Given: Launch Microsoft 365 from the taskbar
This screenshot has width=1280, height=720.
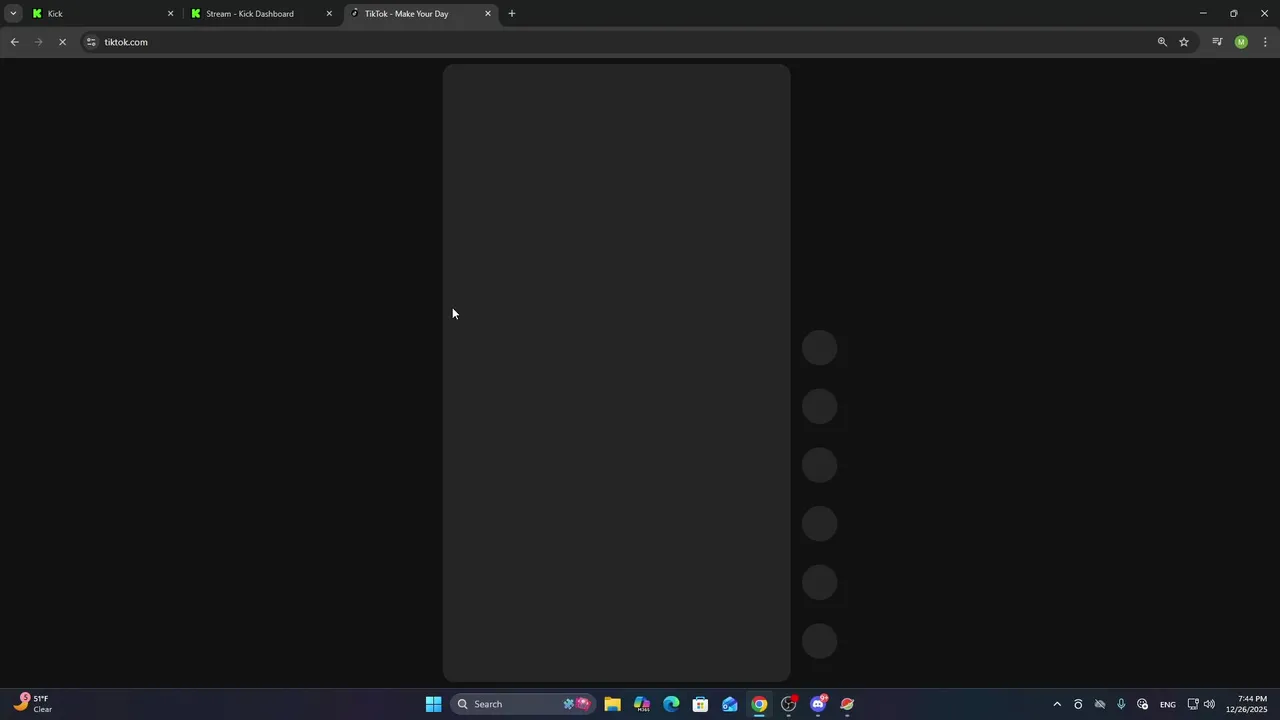Looking at the screenshot, I should [x=642, y=704].
